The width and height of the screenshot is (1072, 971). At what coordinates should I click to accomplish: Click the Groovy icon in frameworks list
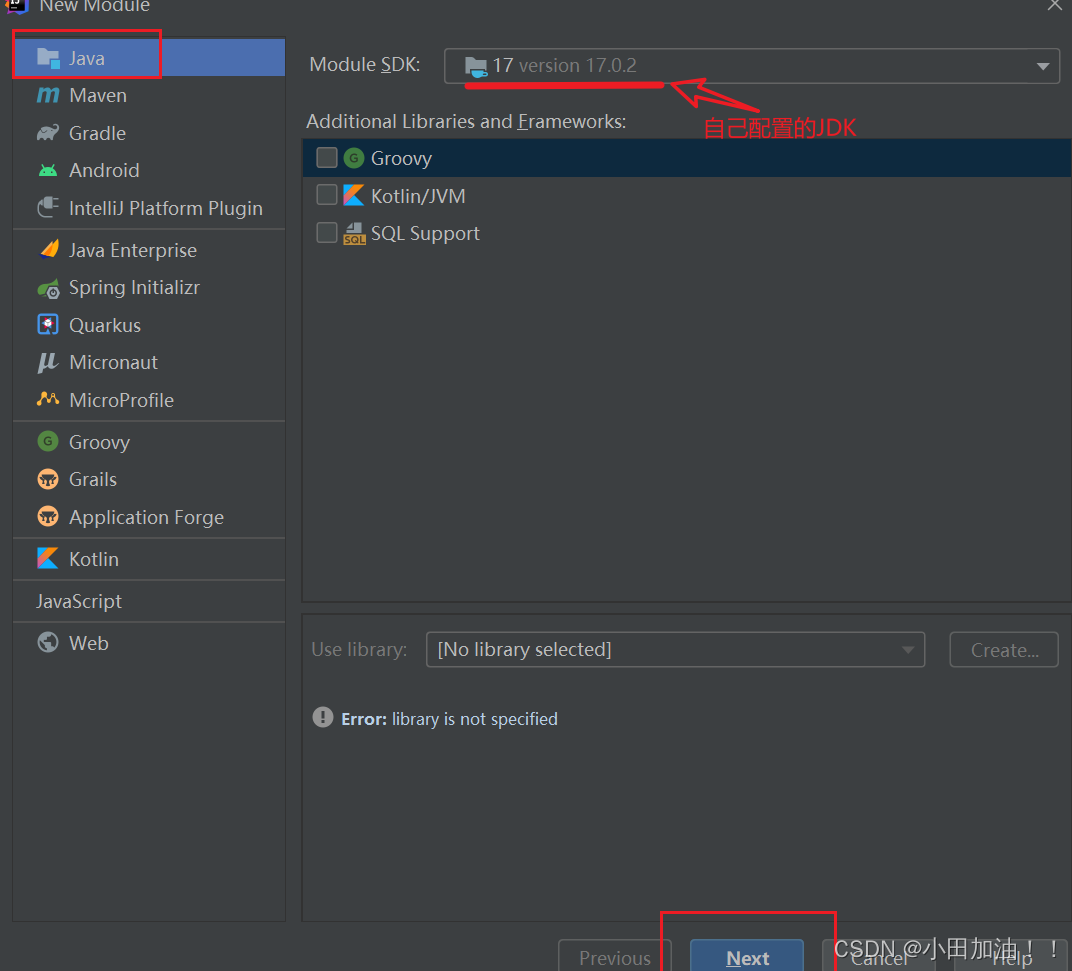coord(353,158)
